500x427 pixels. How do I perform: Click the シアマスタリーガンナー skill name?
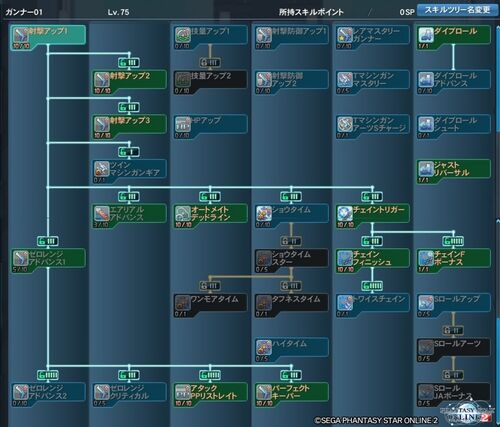pyautogui.click(x=376, y=35)
